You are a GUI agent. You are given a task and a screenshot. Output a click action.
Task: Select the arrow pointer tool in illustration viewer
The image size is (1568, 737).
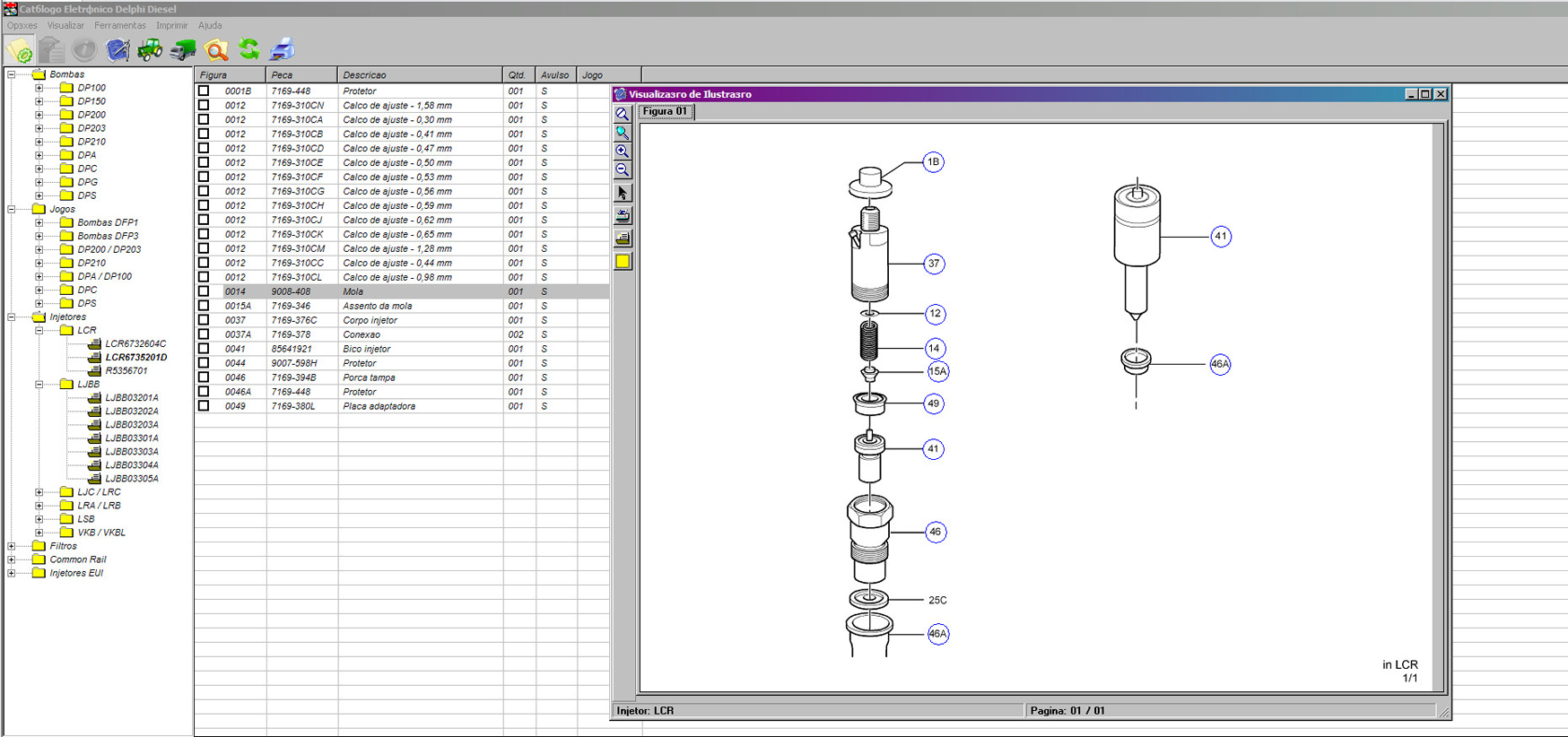[x=623, y=193]
